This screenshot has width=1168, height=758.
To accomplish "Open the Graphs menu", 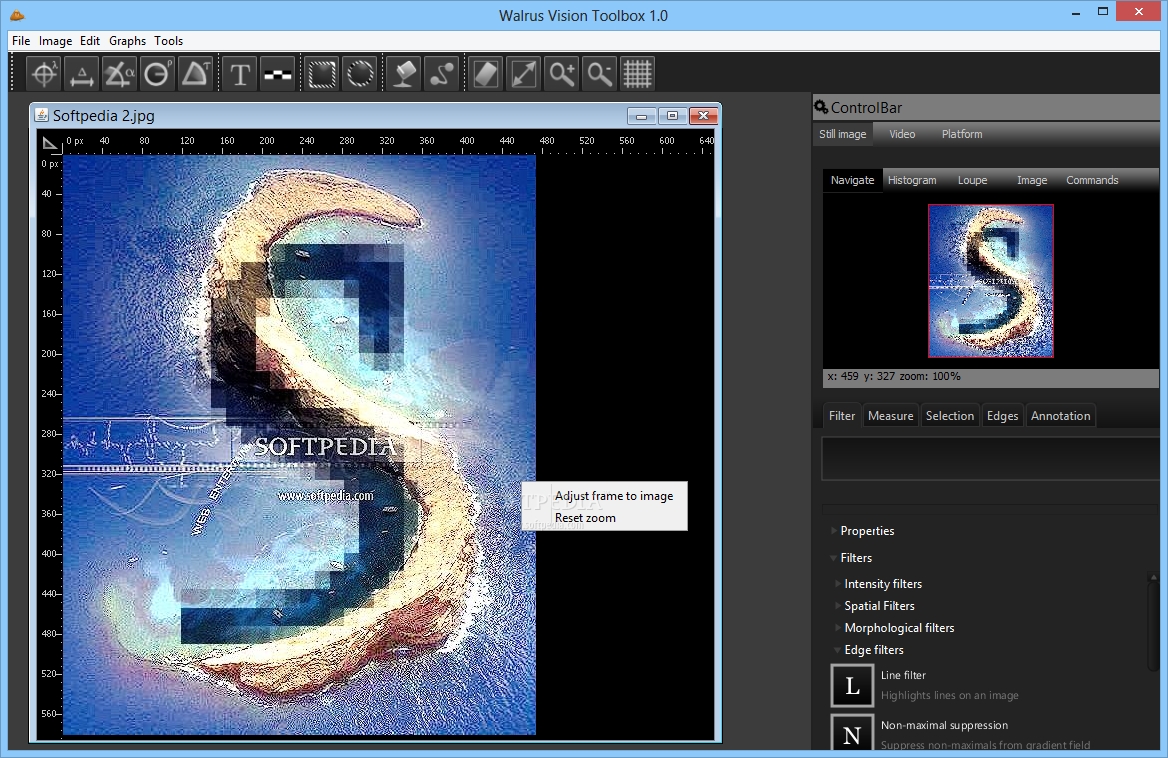I will point(127,41).
